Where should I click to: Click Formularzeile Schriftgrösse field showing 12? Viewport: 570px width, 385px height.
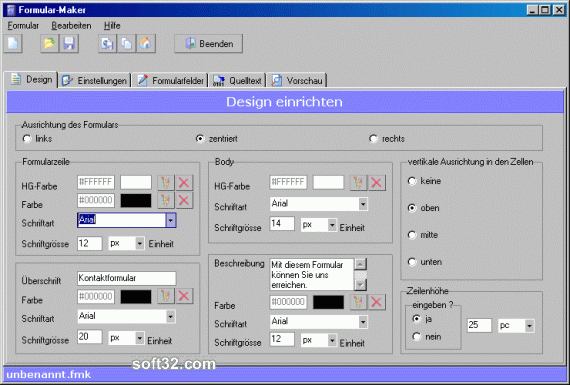[x=90, y=244]
